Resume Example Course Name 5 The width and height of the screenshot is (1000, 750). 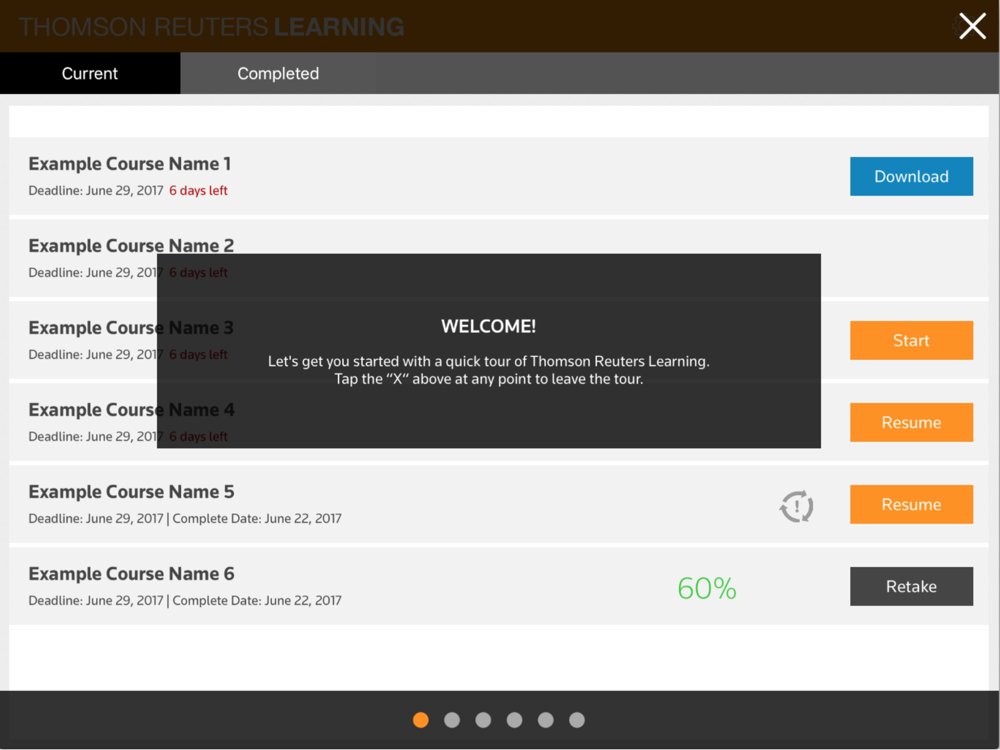[x=911, y=504]
